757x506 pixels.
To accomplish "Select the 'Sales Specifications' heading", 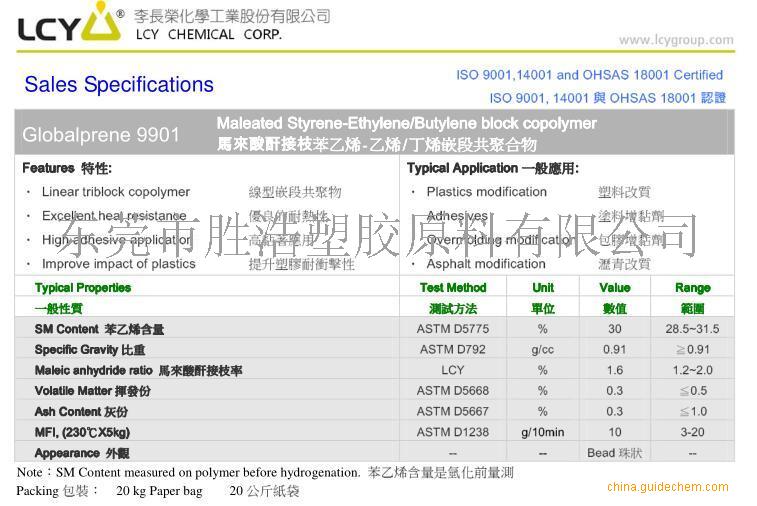I will click(x=119, y=84).
